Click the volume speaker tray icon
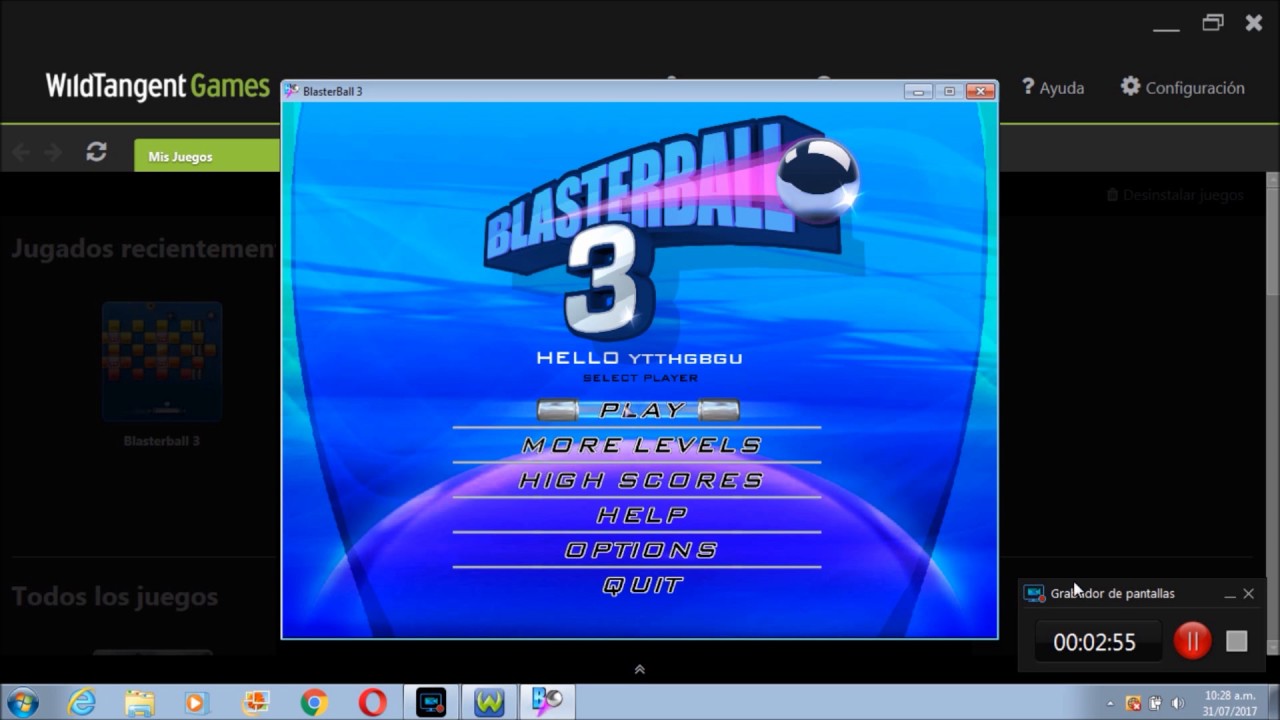 (1177, 703)
